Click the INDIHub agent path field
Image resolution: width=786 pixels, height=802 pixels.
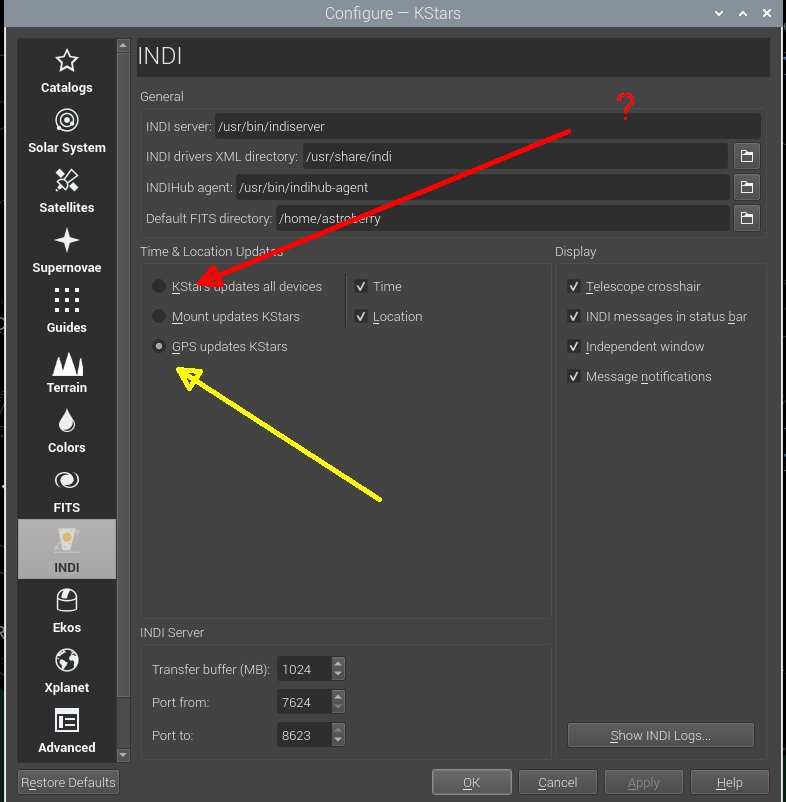(482, 187)
